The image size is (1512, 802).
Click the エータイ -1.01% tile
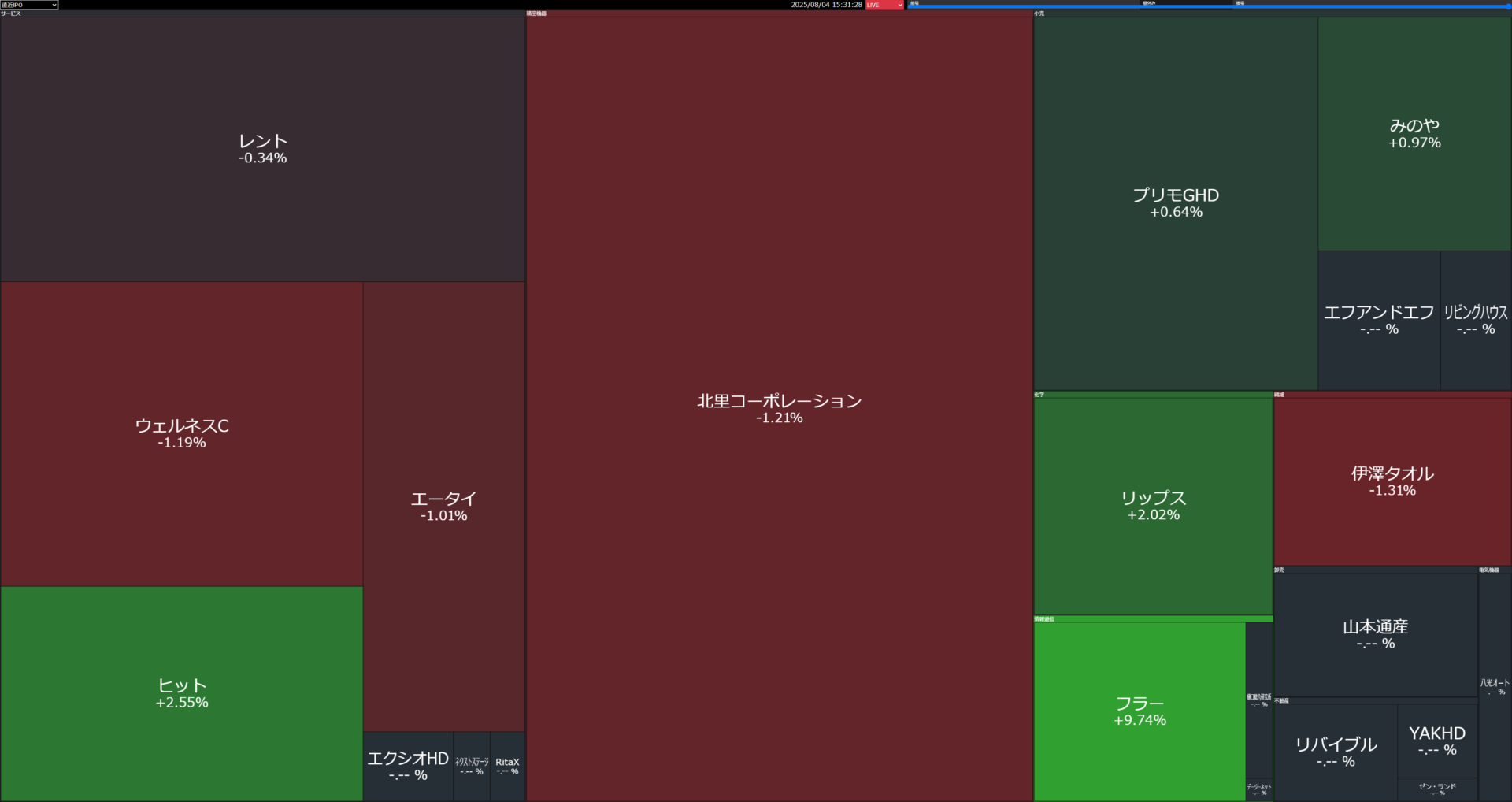[x=444, y=507]
